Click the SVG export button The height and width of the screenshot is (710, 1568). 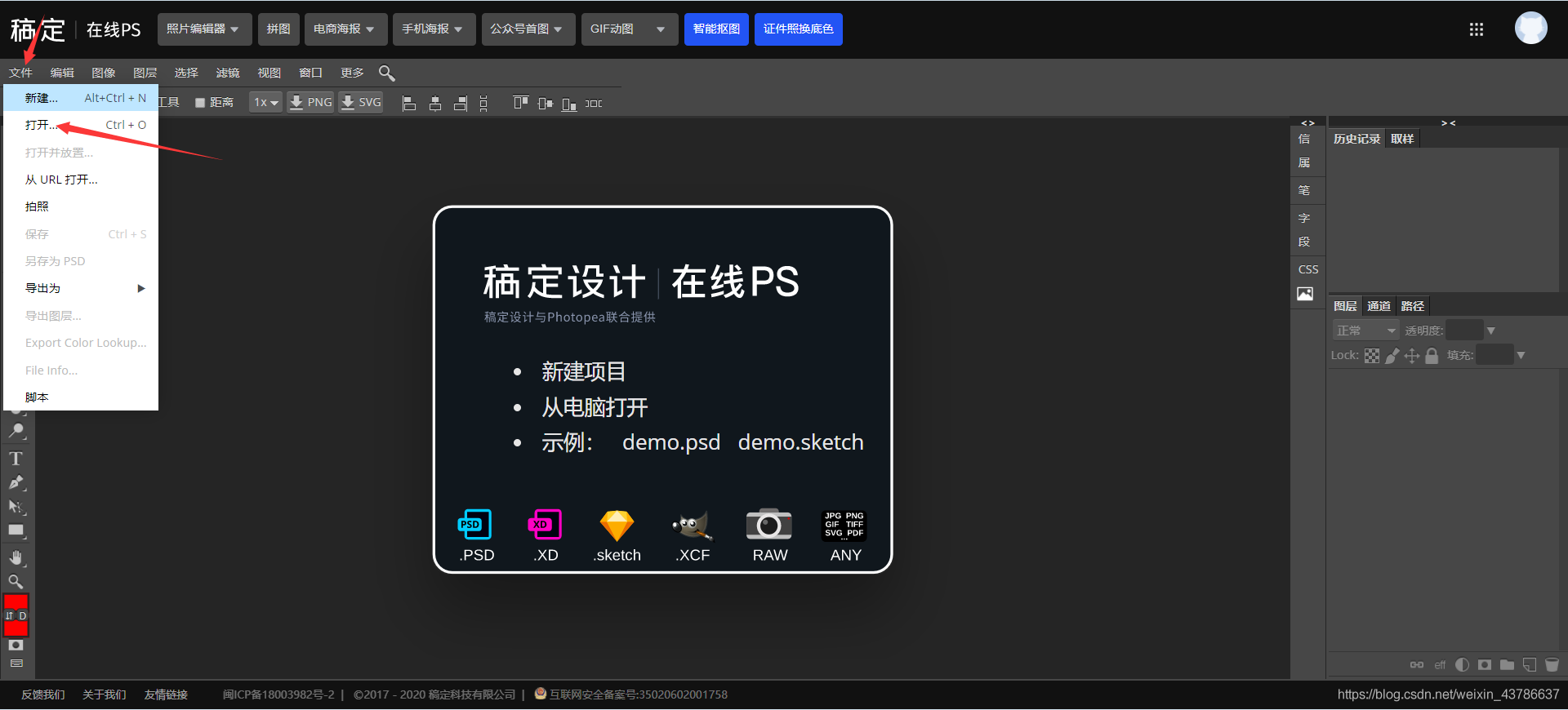[361, 103]
